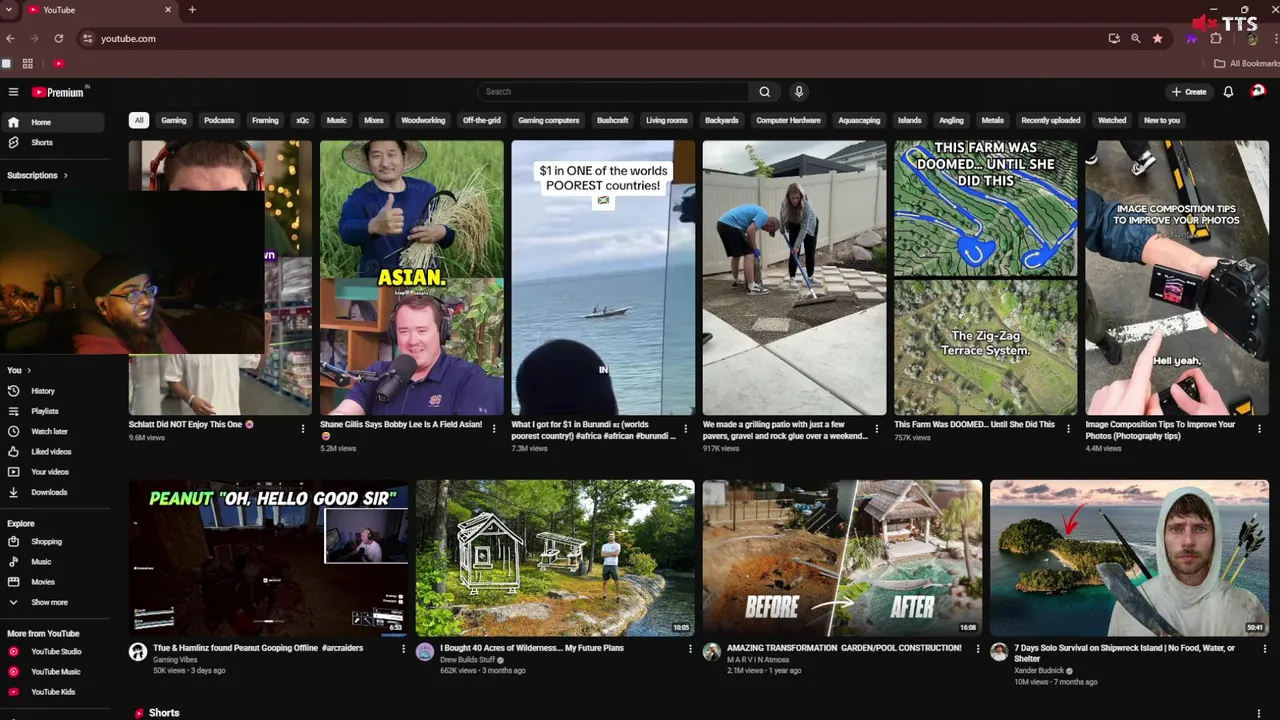Open options for 40 Acres Wilderness video

pos(690,649)
